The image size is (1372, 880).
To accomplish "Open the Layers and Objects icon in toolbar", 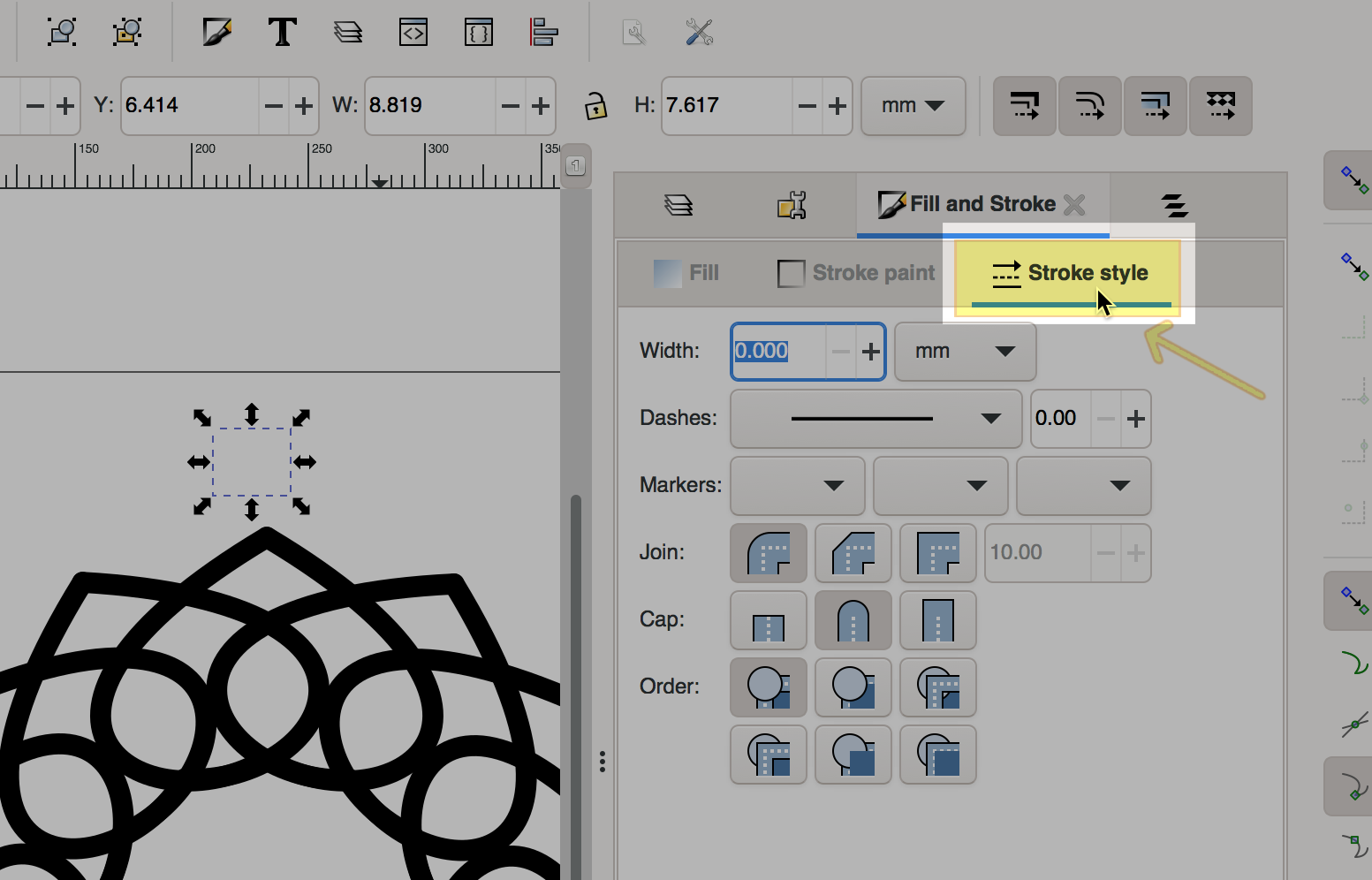I will click(x=348, y=33).
